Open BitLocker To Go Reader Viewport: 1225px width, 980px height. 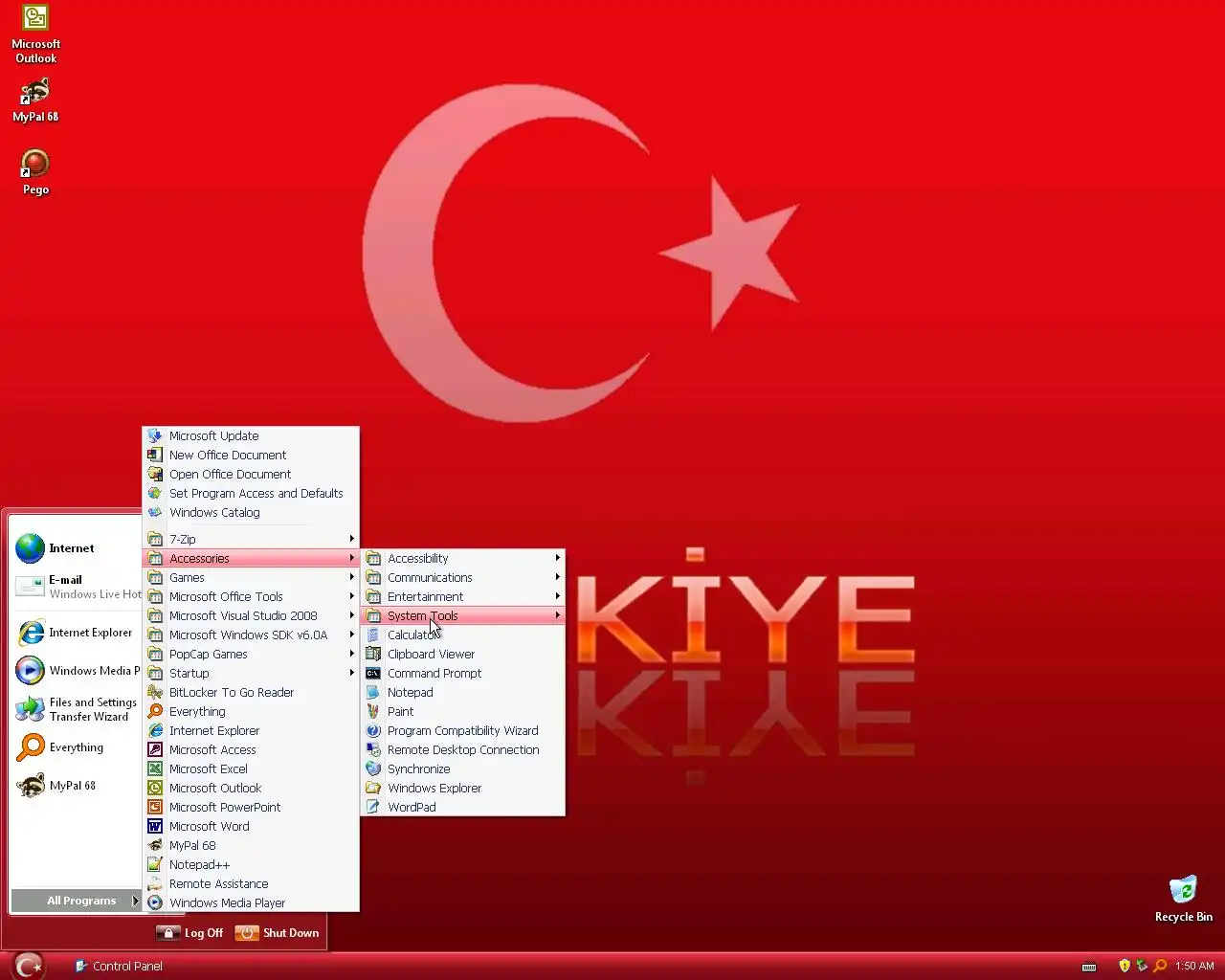(x=251, y=692)
